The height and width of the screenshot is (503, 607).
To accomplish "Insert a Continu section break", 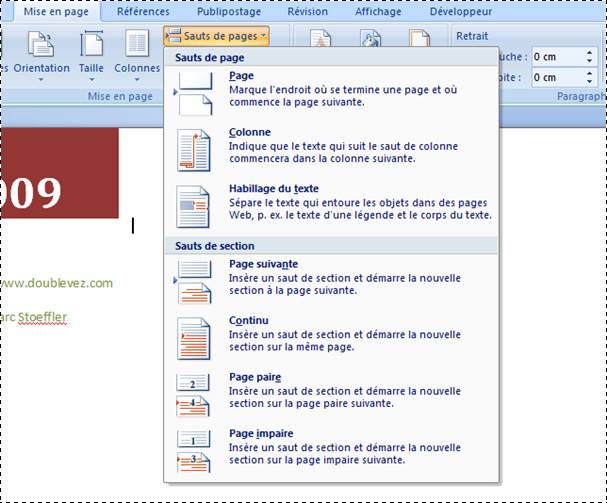I will (x=331, y=339).
